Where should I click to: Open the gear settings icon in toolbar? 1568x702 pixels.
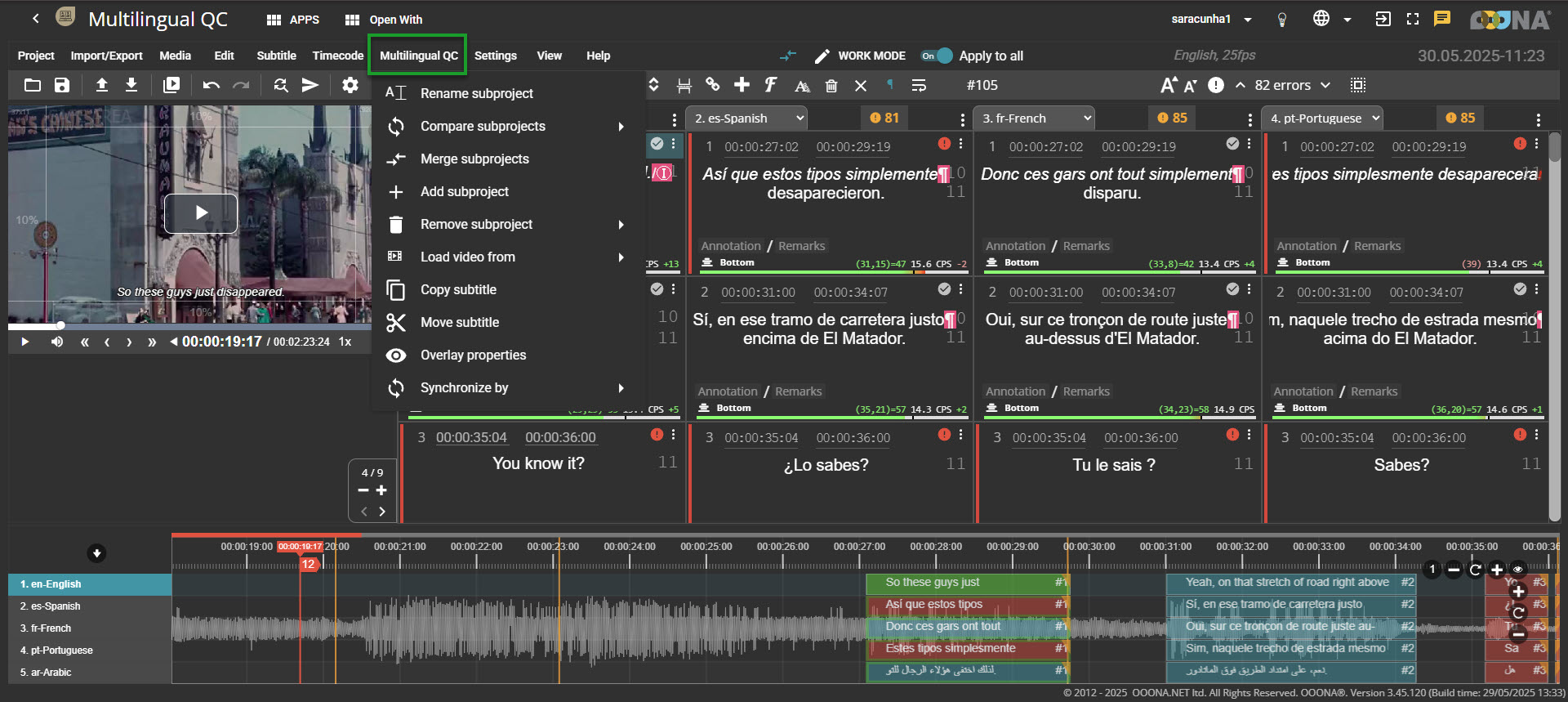[x=350, y=85]
